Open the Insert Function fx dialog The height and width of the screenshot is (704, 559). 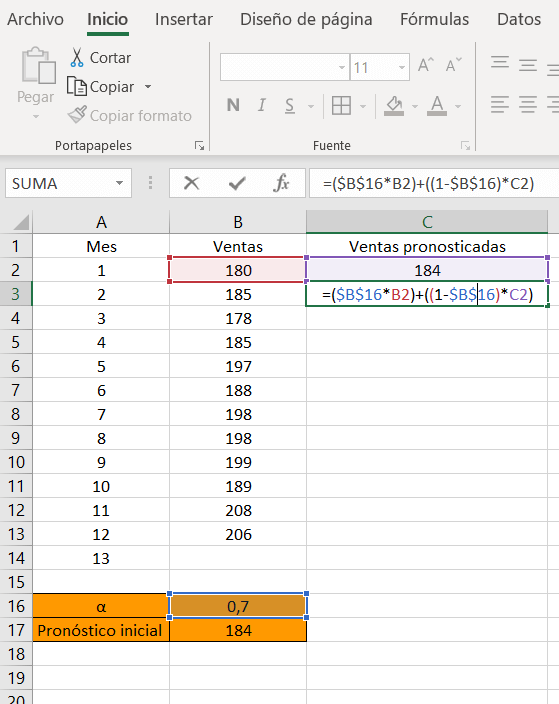coord(282,183)
